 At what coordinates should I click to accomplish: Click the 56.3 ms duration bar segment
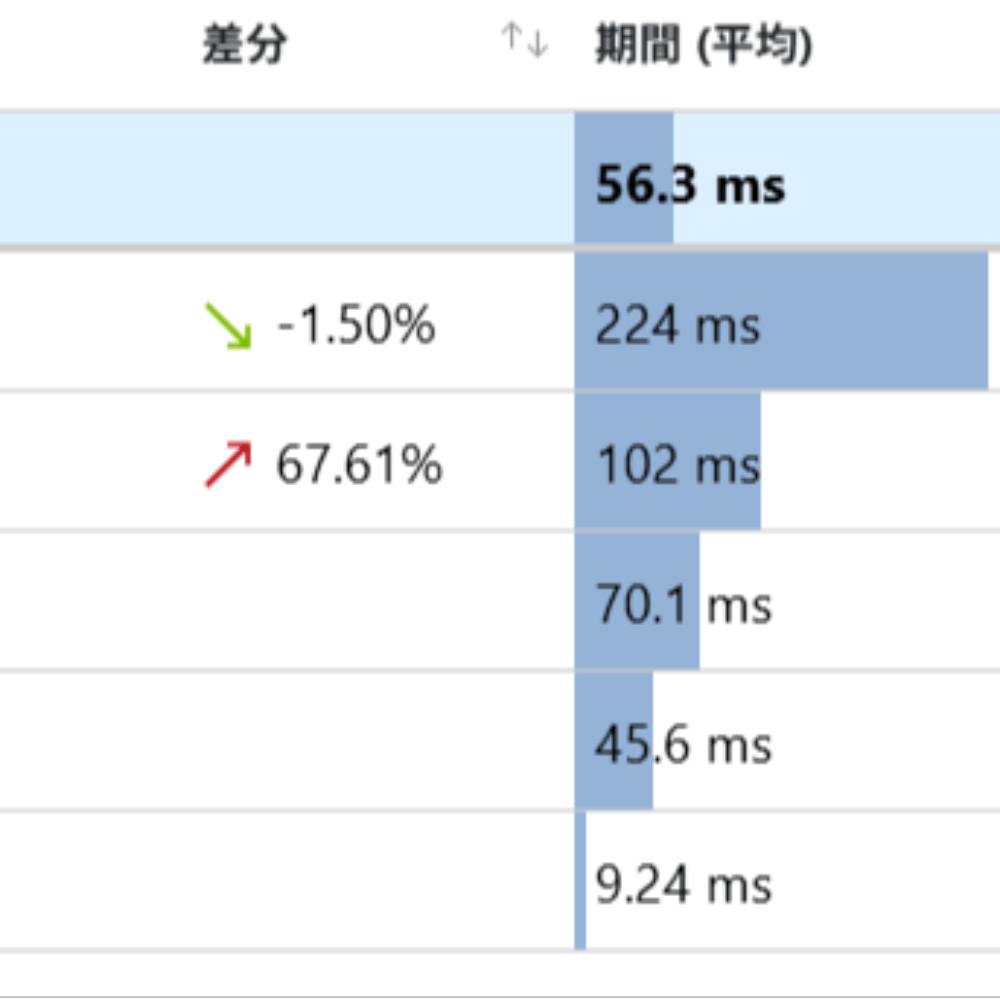click(625, 178)
